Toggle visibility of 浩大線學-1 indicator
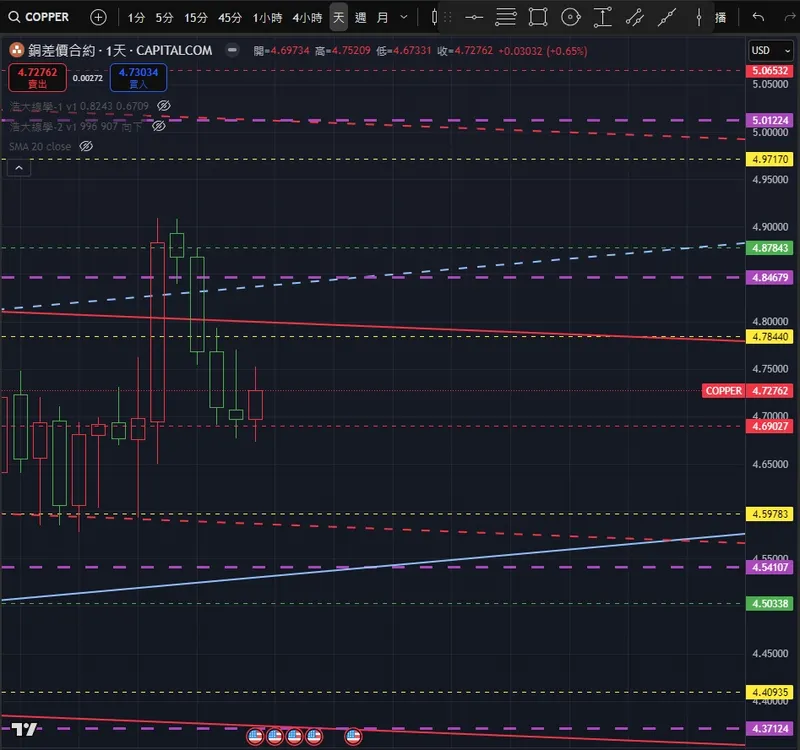The image size is (800, 750). [x=164, y=106]
